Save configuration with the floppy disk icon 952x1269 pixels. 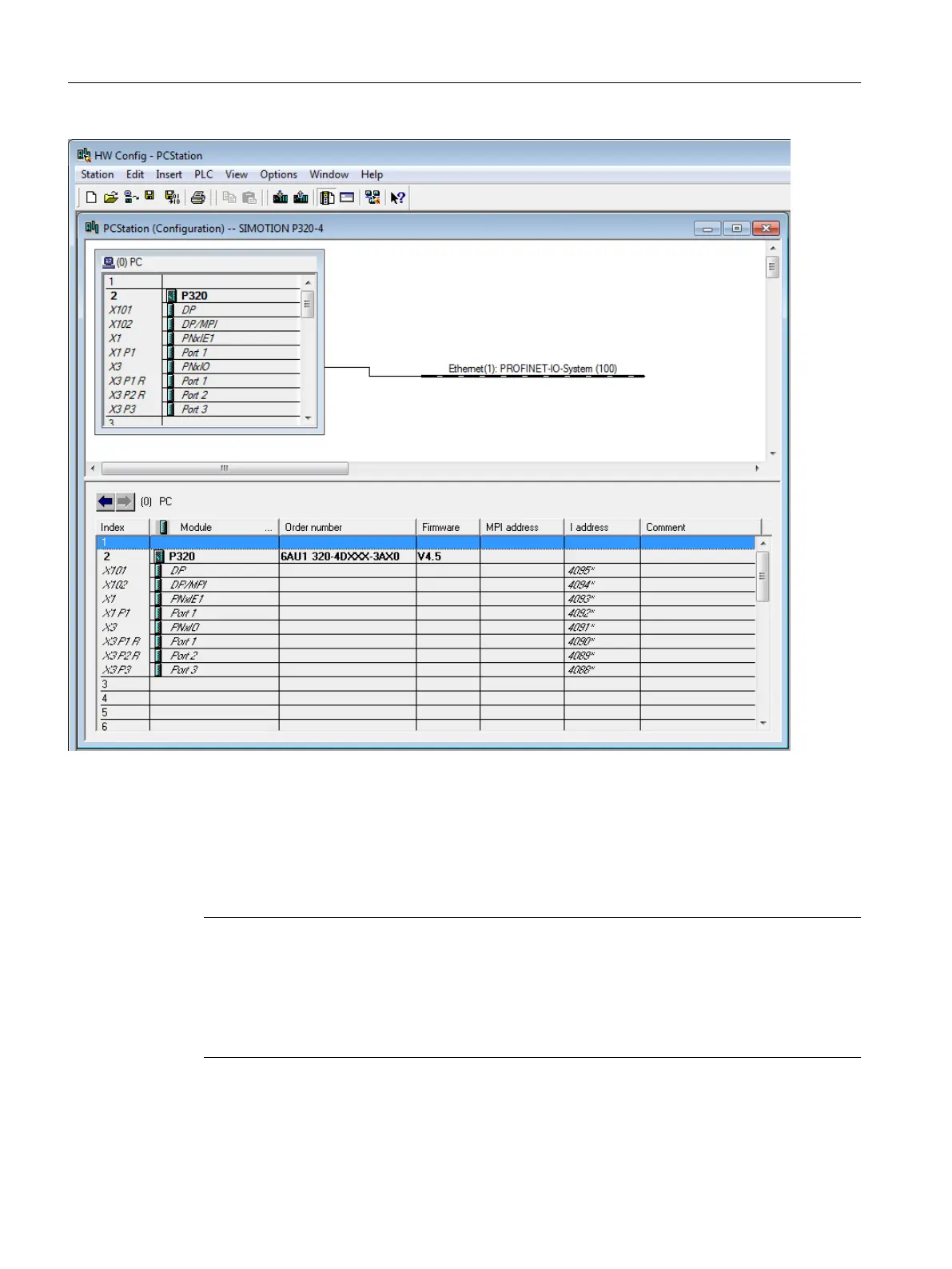(149, 197)
